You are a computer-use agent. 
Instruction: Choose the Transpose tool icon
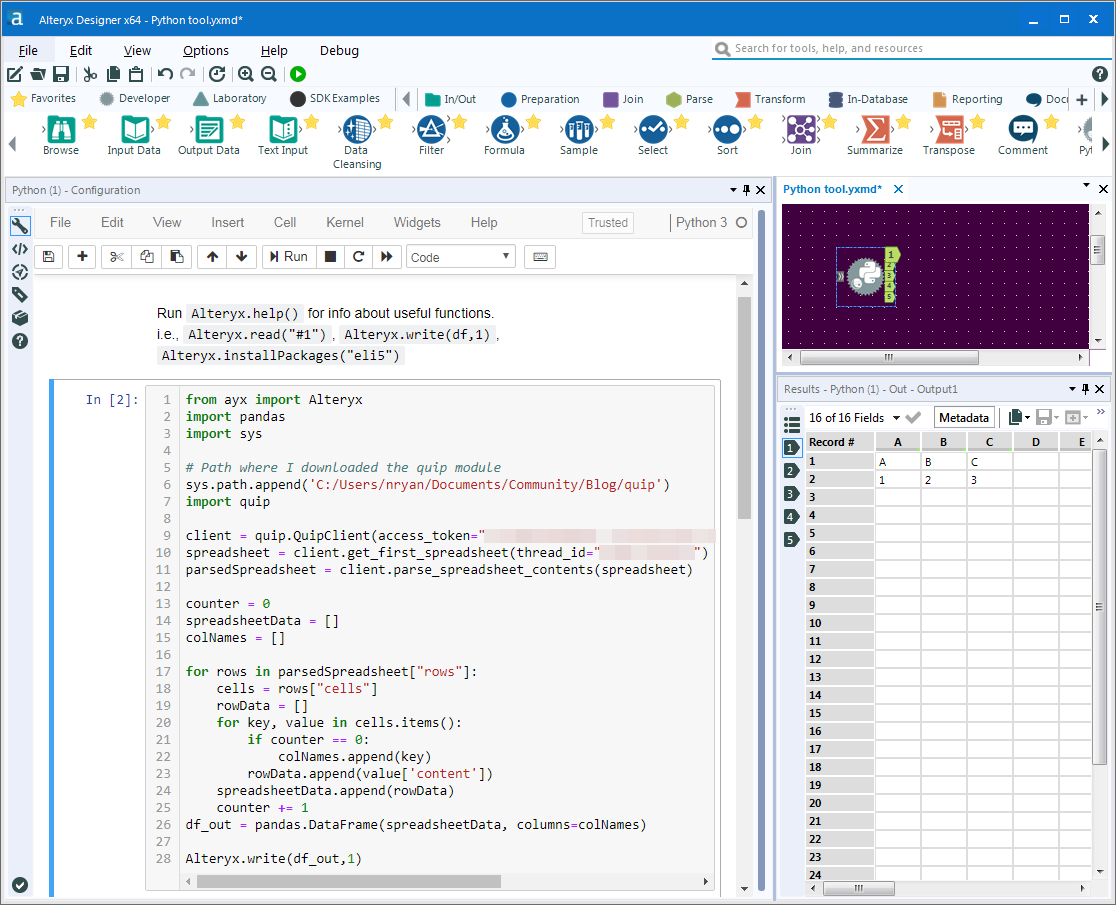point(948,130)
